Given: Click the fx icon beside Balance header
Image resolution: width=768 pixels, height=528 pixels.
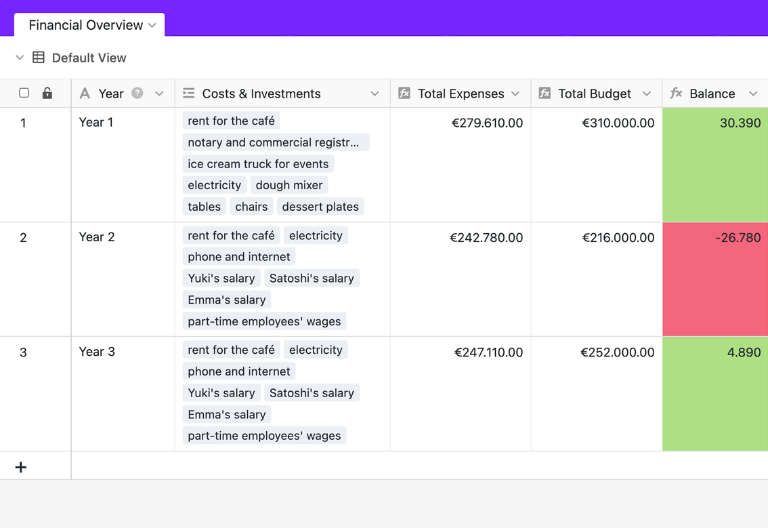Looking at the screenshot, I should tap(676, 93).
